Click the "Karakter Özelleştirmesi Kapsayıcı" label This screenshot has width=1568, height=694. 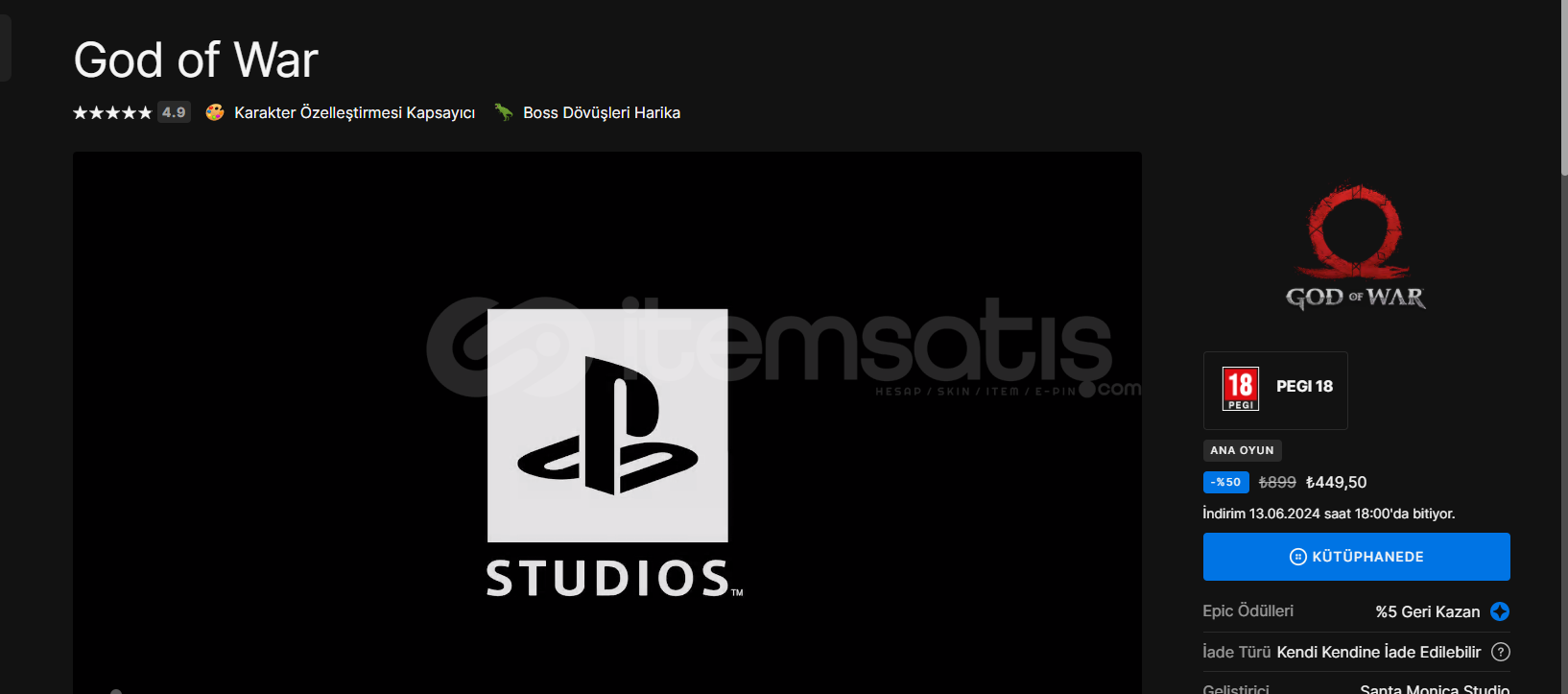coord(355,112)
